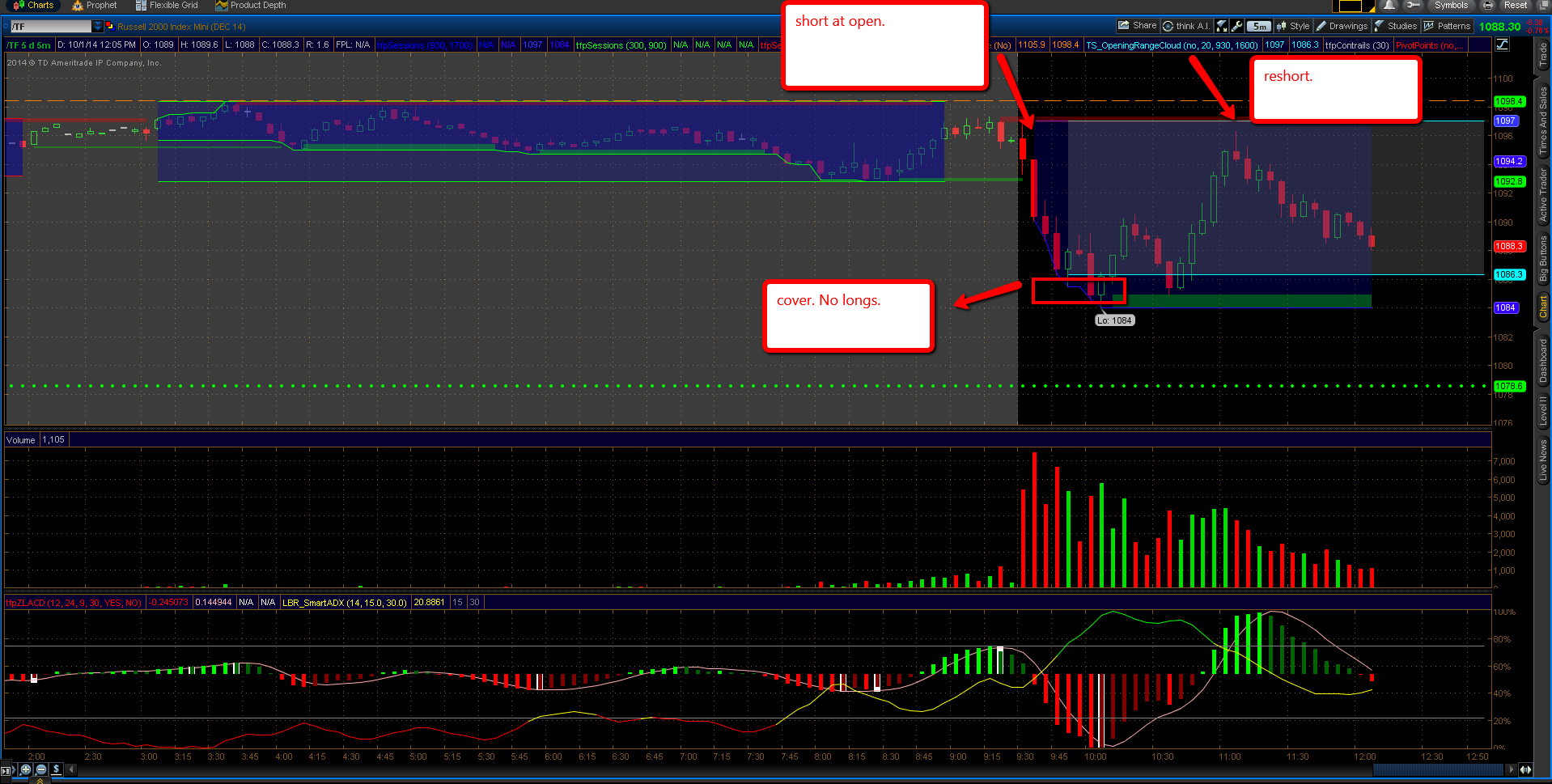Click the 1088.3 red price axis label
The width and height of the screenshot is (1552, 784).
coord(1508,246)
